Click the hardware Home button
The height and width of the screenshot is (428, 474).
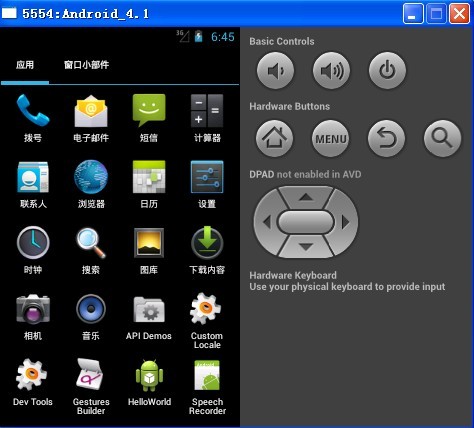point(275,138)
